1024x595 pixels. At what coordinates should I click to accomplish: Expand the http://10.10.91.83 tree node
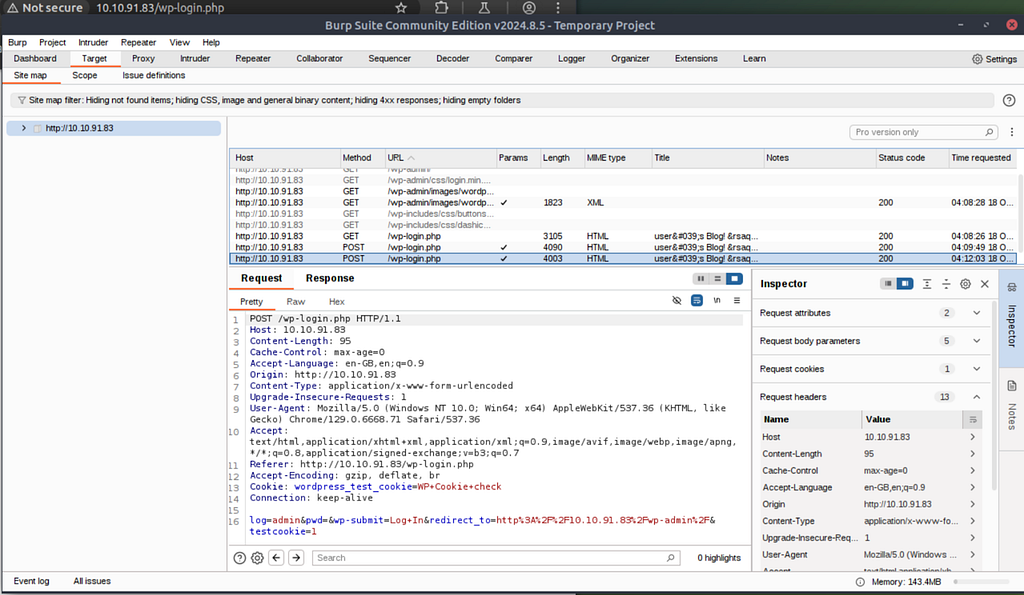pyautogui.click(x=24, y=128)
